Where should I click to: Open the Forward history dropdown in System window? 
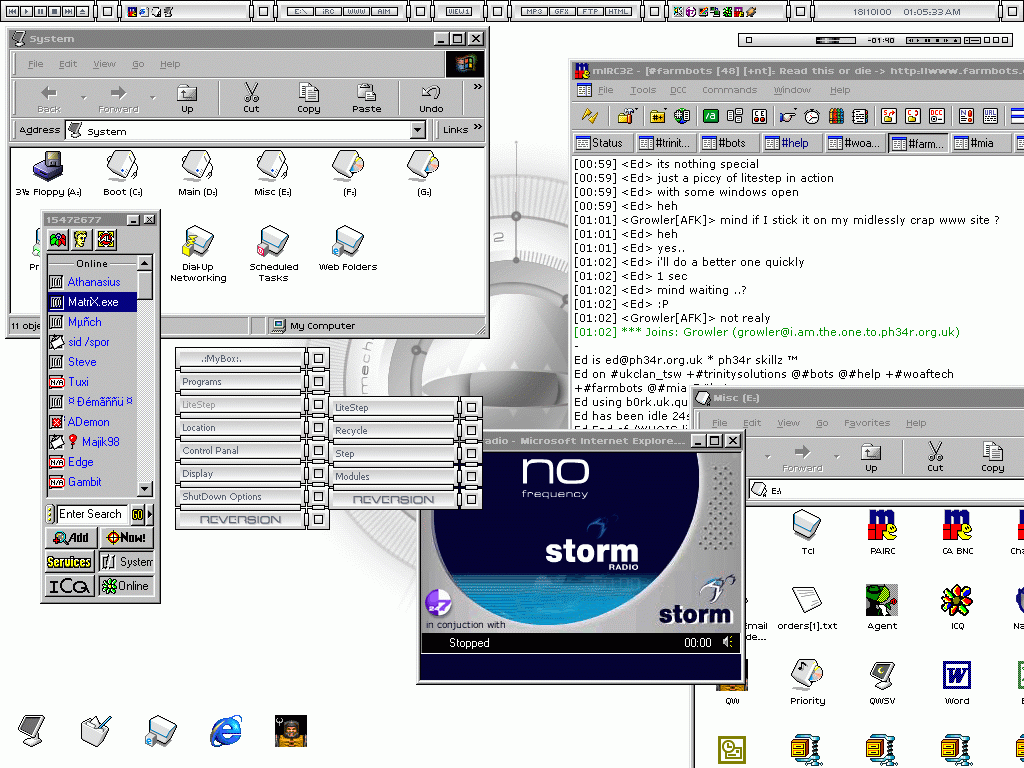[152, 98]
